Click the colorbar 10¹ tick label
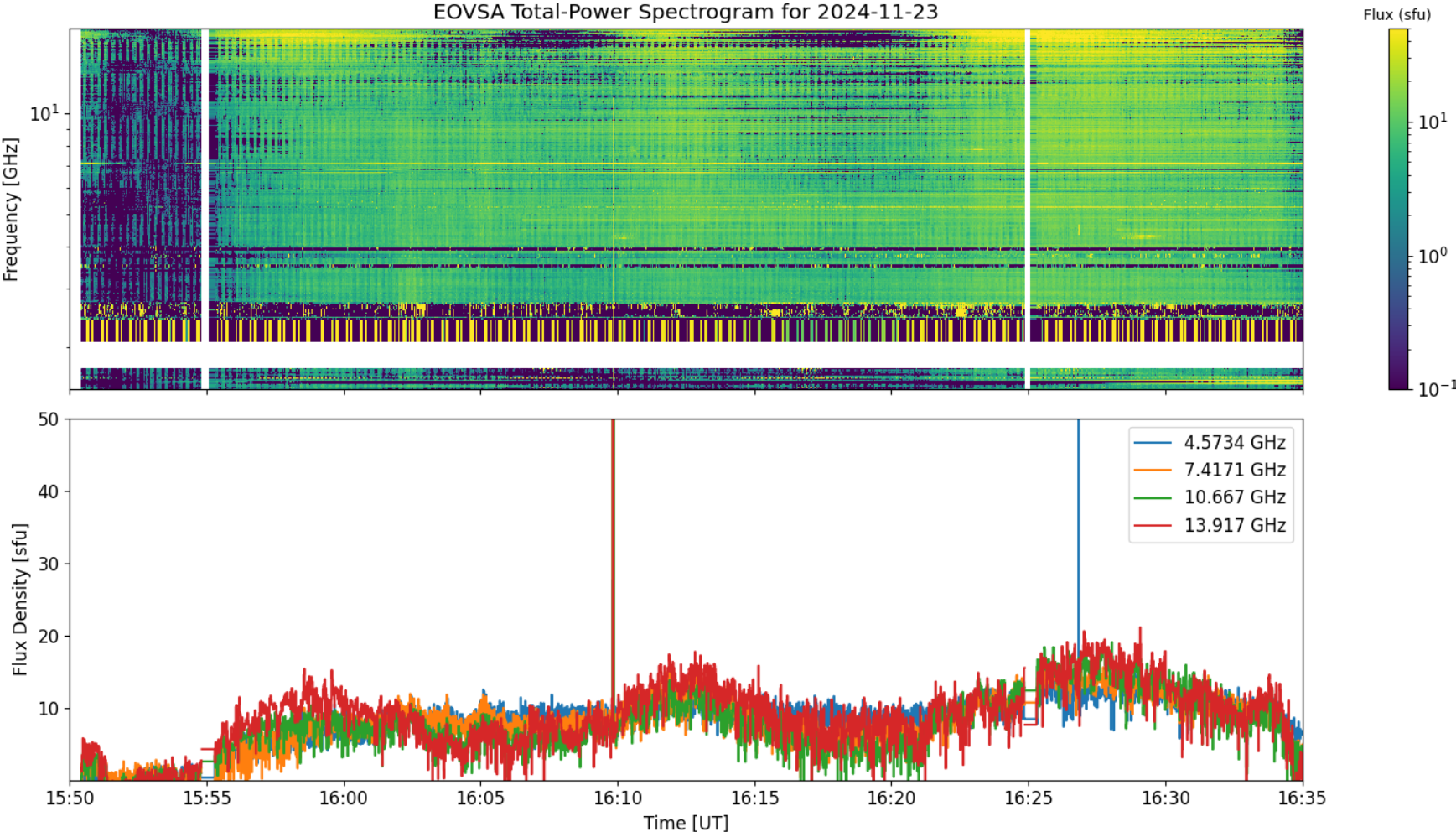The width and height of the screenshot is (1456, 832). pyautogui.click(x=1433, y=122)
